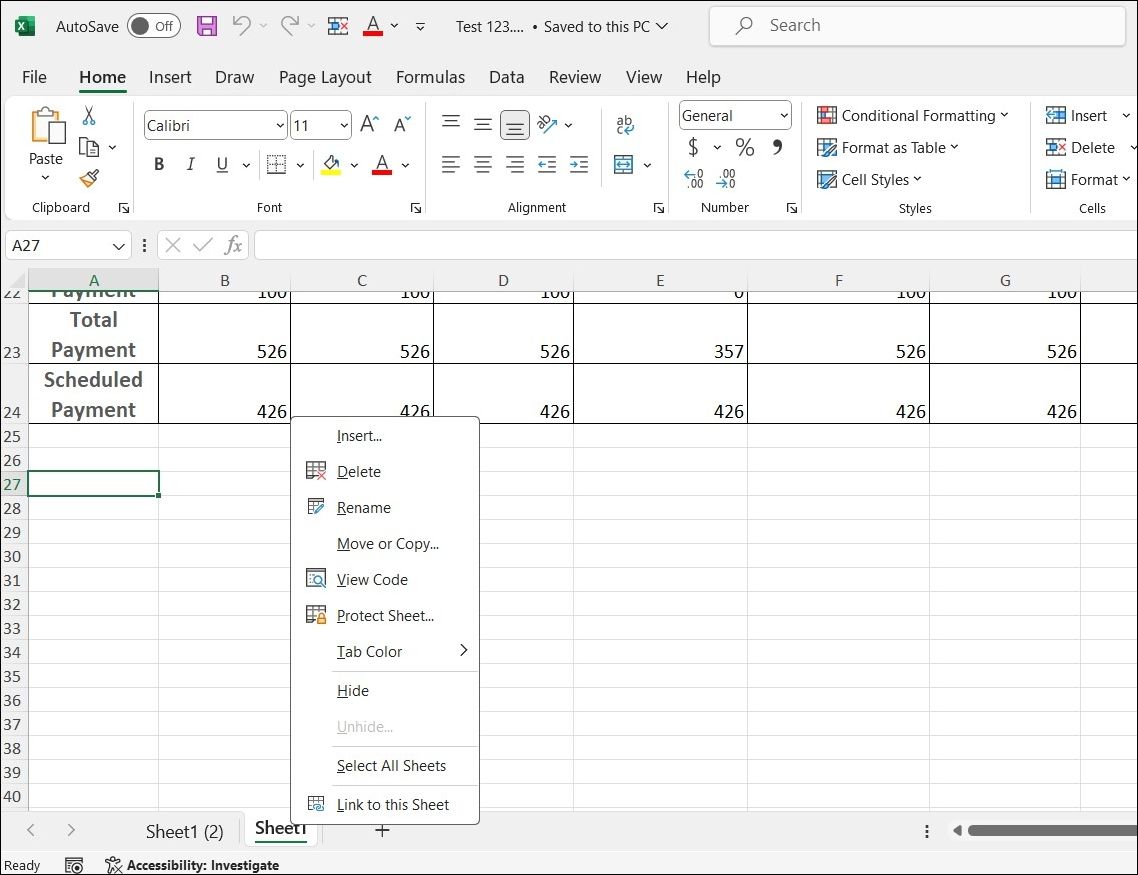This screenshot has height=875, width=1138.
Task: Click the Bold formatting icon
Action: pos(159,164)
